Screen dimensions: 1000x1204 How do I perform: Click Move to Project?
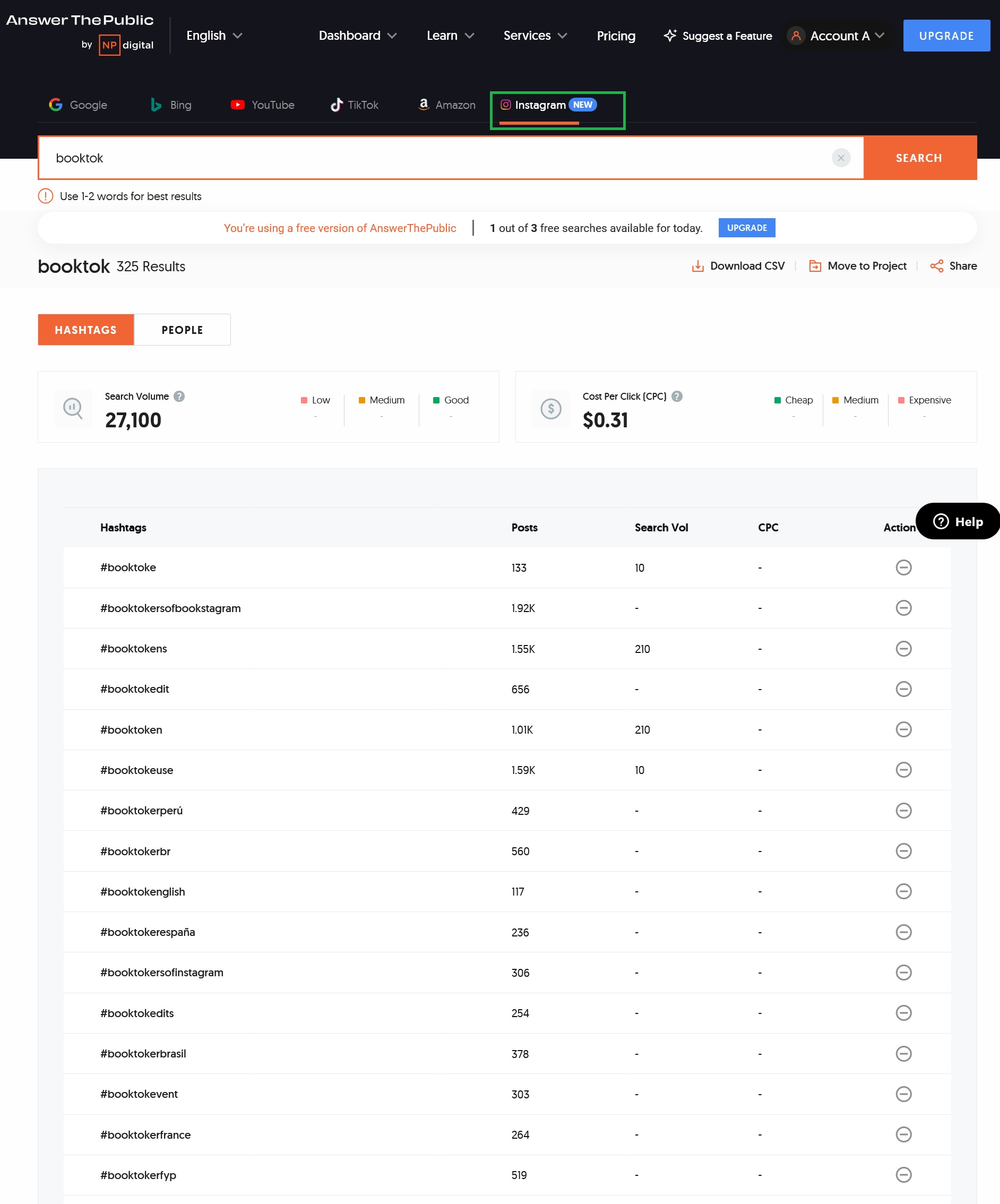(857, 266)
